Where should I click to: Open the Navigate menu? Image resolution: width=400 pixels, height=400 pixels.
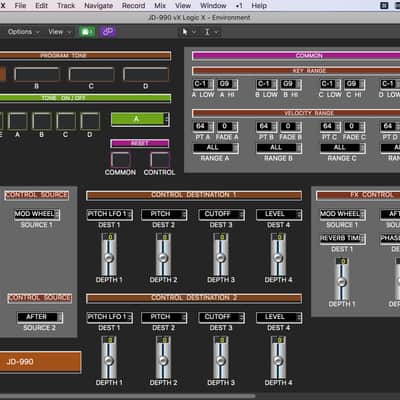pyautogui.click(x=98, y=6)
